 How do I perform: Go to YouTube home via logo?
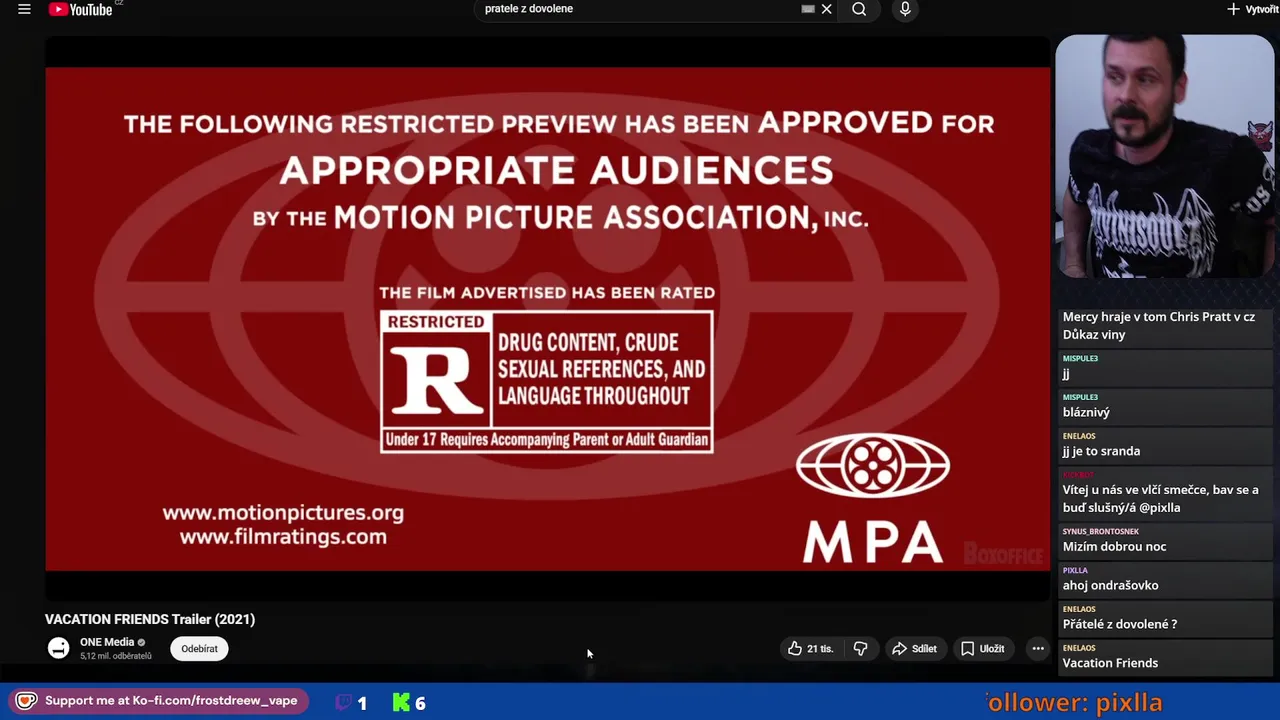point(81,9)
